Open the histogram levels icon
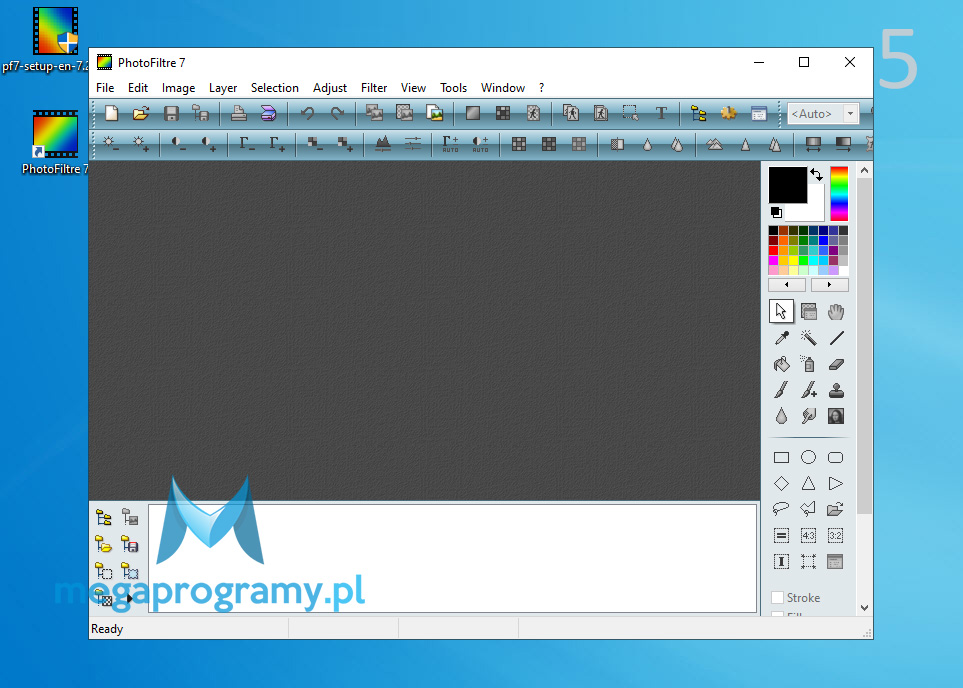Screen dimensions: 963x688 click(383, 144)
